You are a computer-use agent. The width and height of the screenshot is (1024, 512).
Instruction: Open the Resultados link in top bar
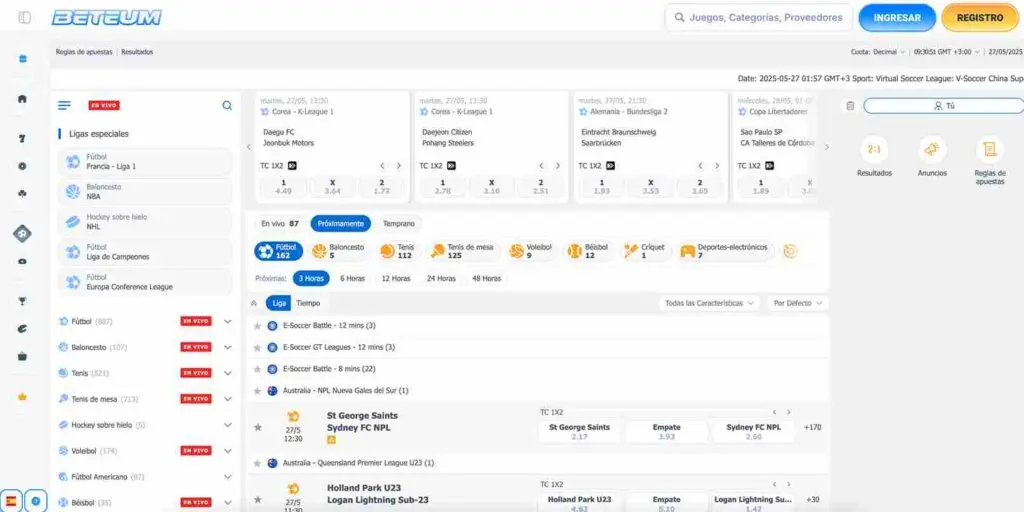click(137, 52)
